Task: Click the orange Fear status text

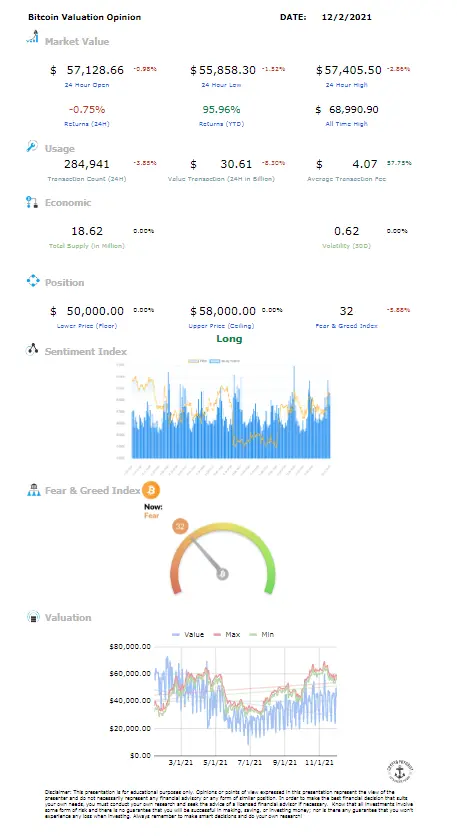Action: [152, 516]
